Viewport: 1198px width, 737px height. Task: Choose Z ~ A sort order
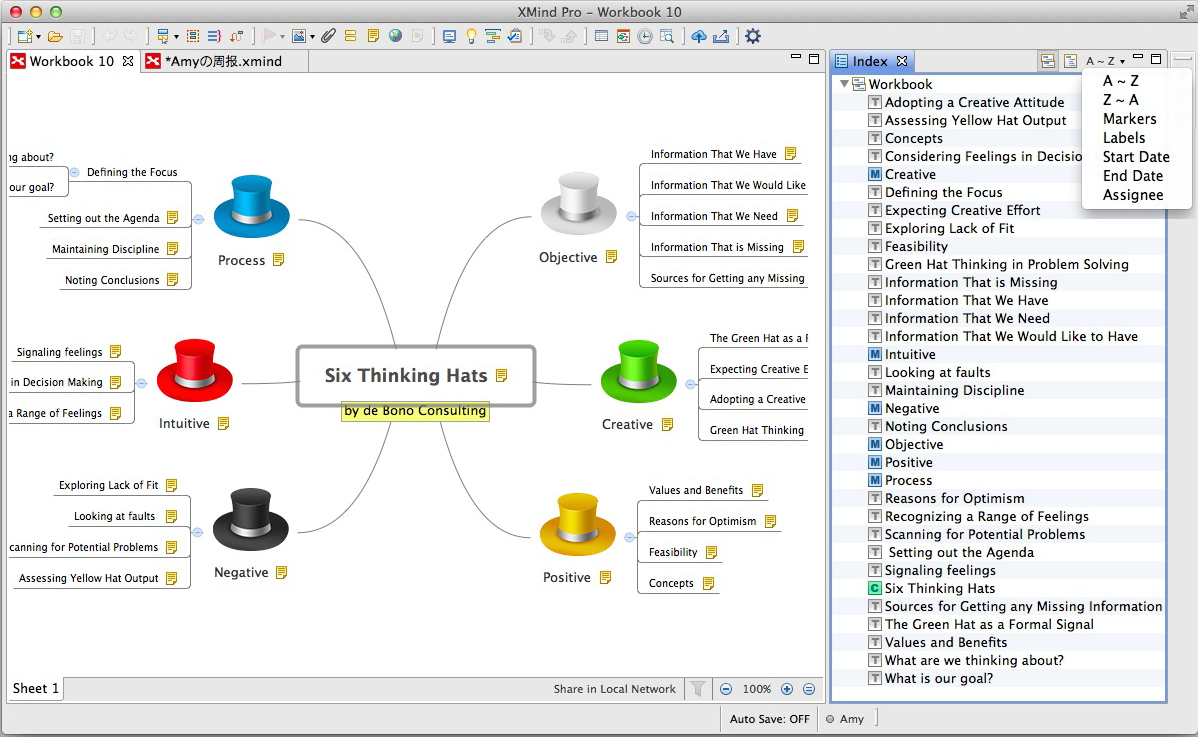1120,99
